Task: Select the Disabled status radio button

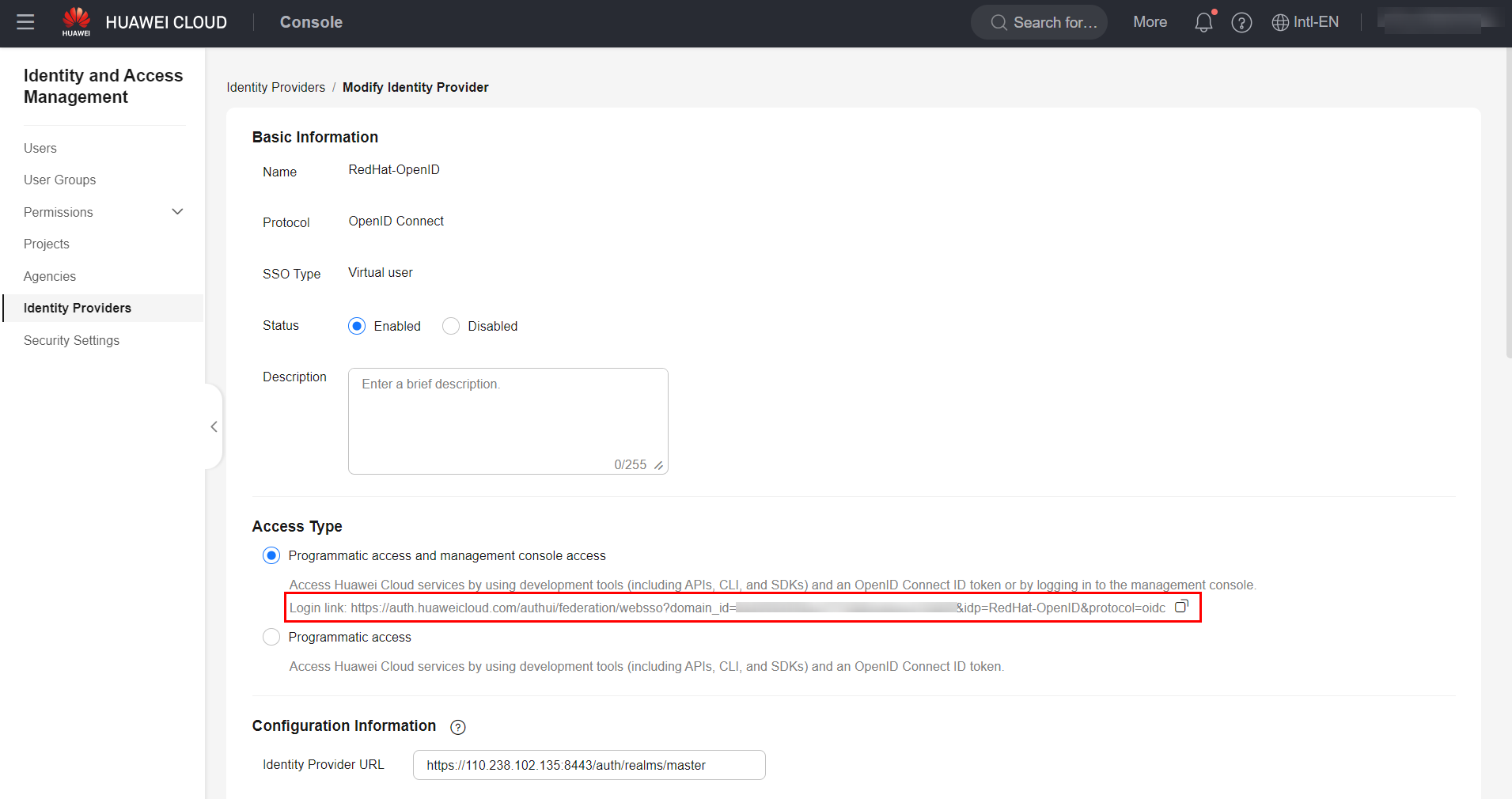Action: tap(451, 326)
